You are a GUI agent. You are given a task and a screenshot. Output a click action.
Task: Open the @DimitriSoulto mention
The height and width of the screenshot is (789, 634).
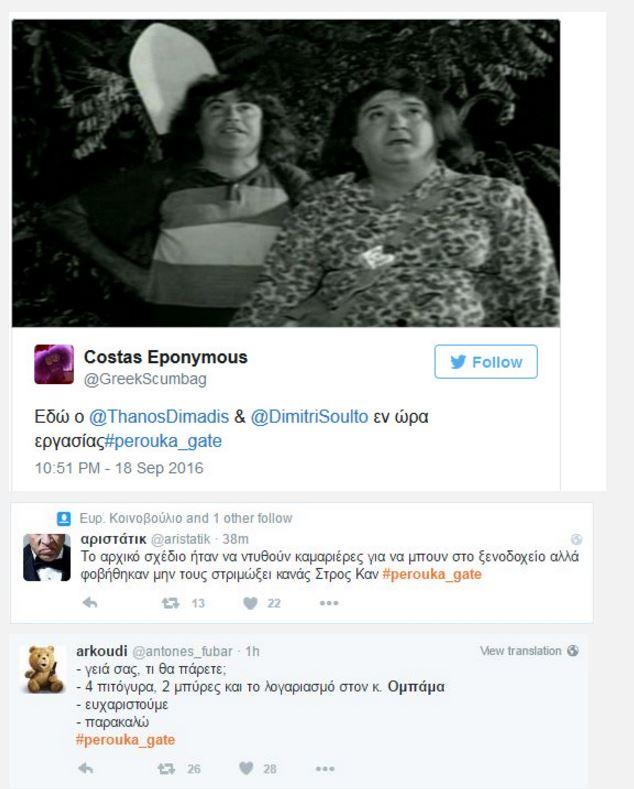pyautogui.click(x=309, y=417)
